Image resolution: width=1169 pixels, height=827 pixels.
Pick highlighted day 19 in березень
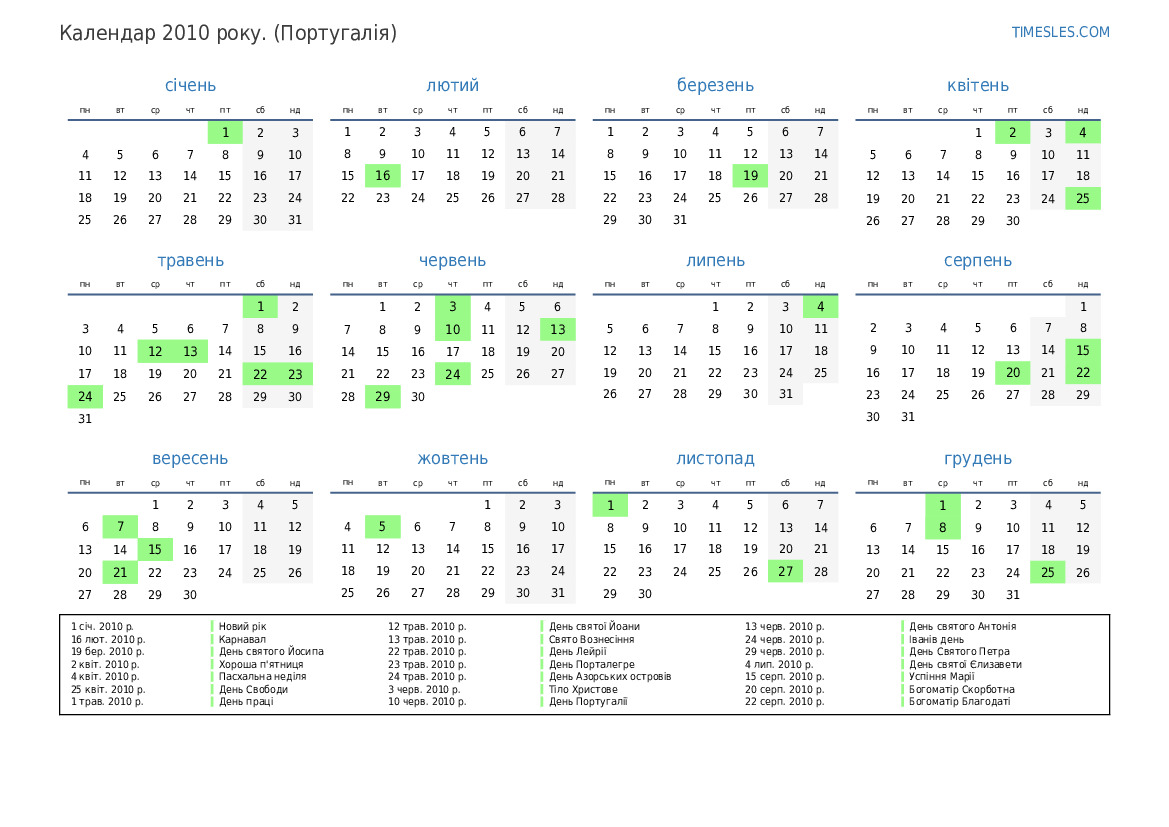click(x=750, y=176)
